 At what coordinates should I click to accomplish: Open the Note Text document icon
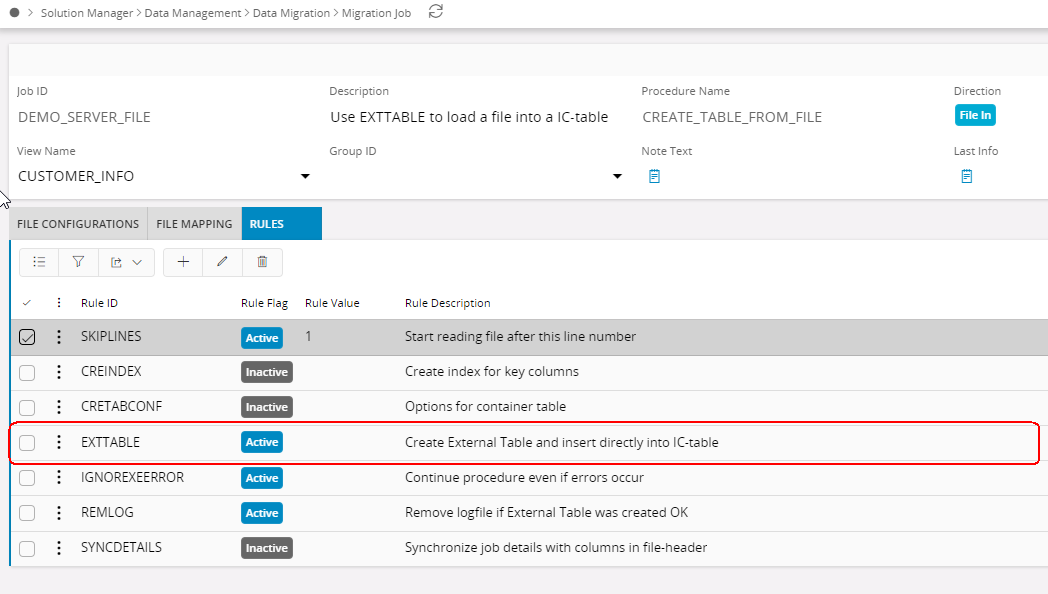point(654,176)
